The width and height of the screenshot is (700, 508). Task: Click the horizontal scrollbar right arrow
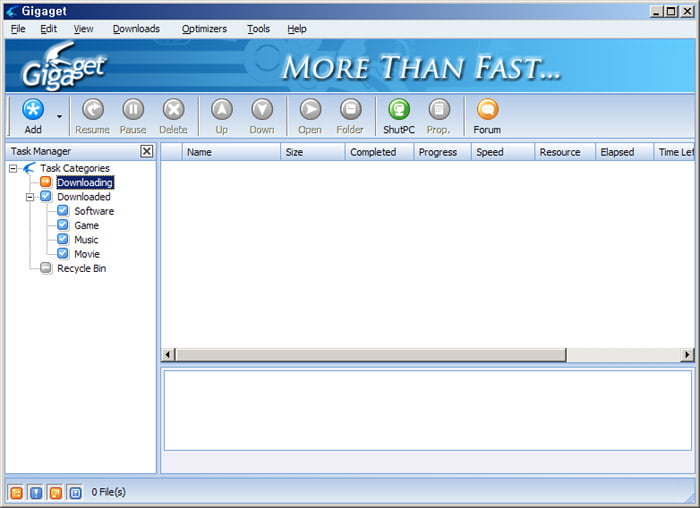point(687,355)
